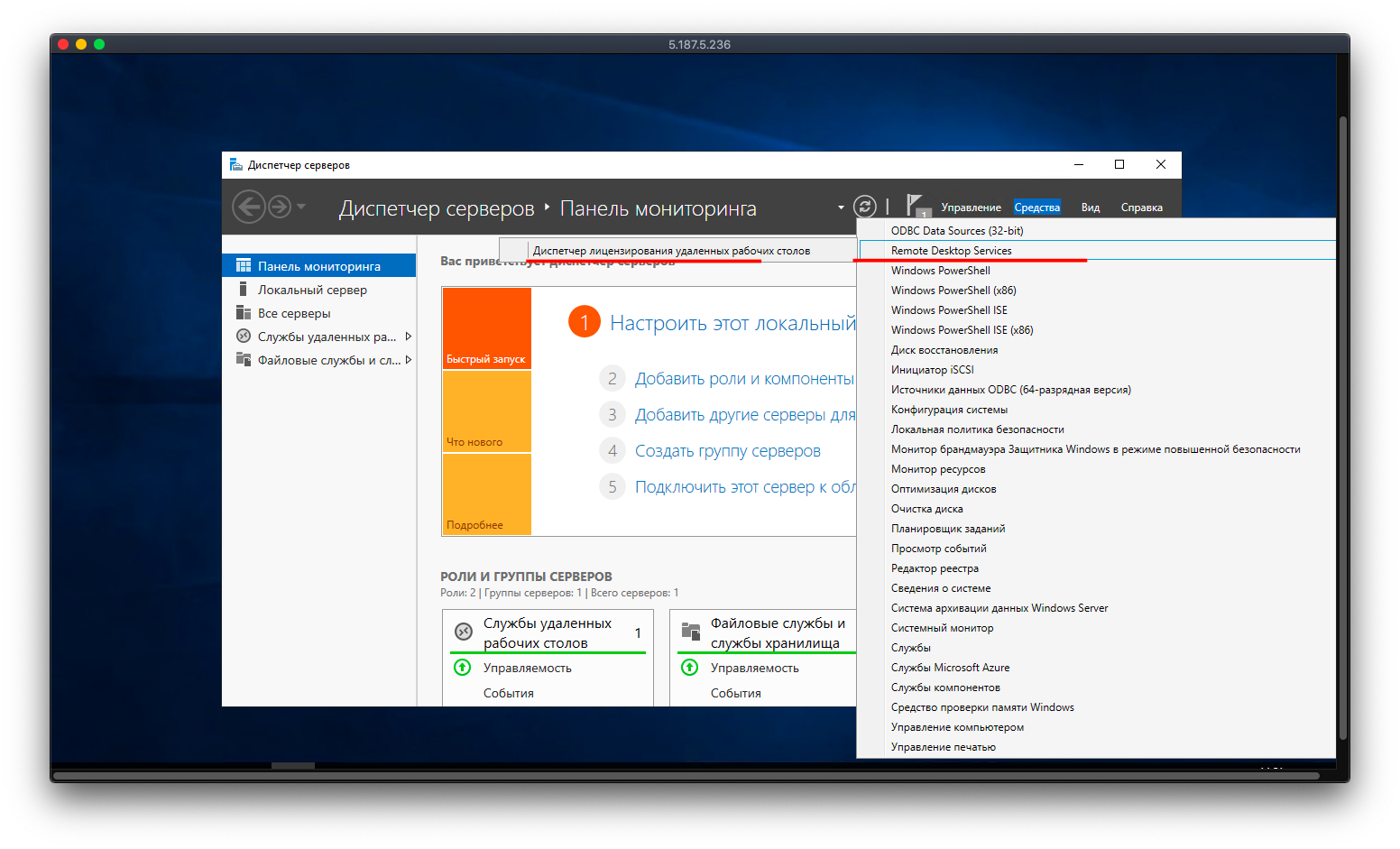Click the Файловые службы sidebar icon
Screen dimensions: 1400x849
pos(244,359)
